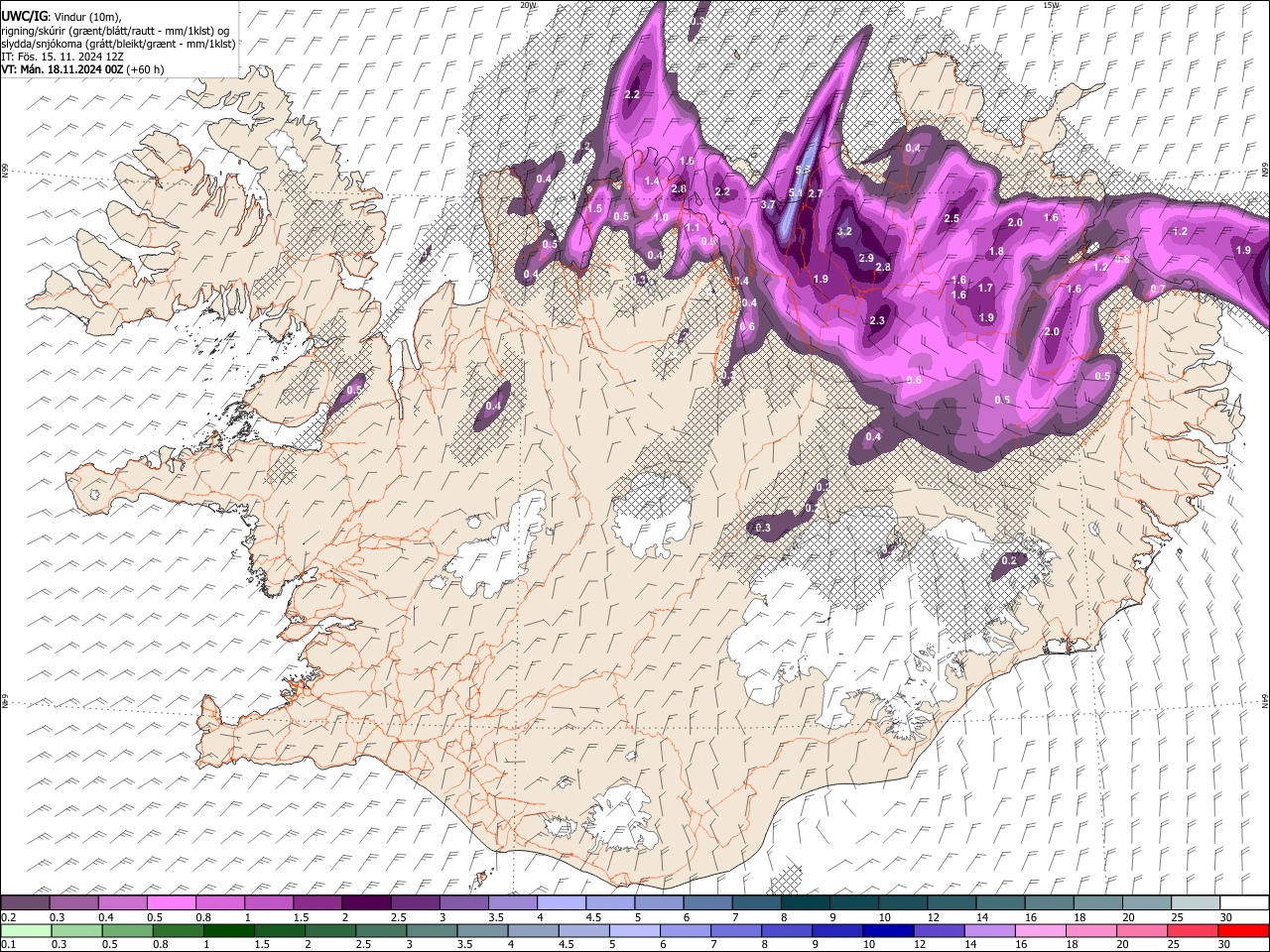Screen dimensions: 1270x952
Task: Pick the light pink bottom-row swatch between 16 and 18
Action: pos(1043,930)
